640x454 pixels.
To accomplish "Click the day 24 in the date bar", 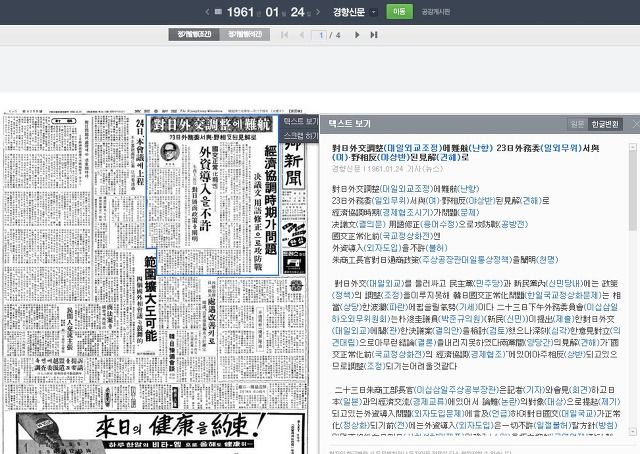I will tap(298, 12).
